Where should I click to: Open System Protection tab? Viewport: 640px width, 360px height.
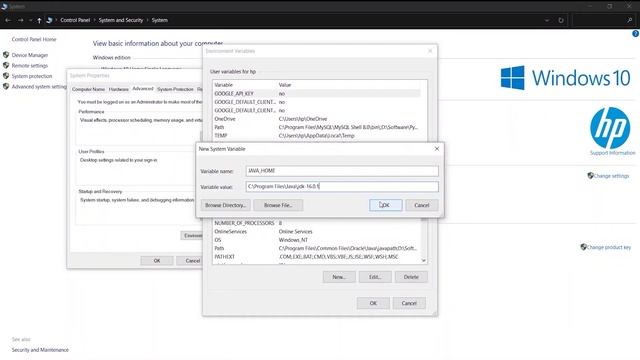175,89
